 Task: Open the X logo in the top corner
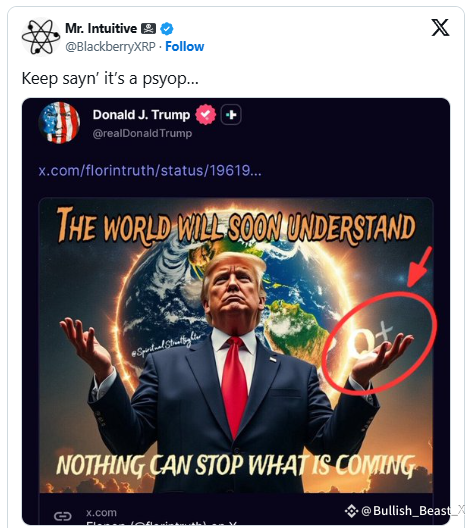pos(440,27)
